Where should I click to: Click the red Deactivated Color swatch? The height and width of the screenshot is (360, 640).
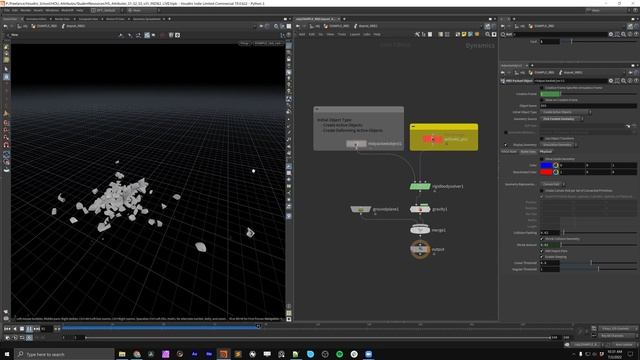pyautogui.click(x=546, y=172)
